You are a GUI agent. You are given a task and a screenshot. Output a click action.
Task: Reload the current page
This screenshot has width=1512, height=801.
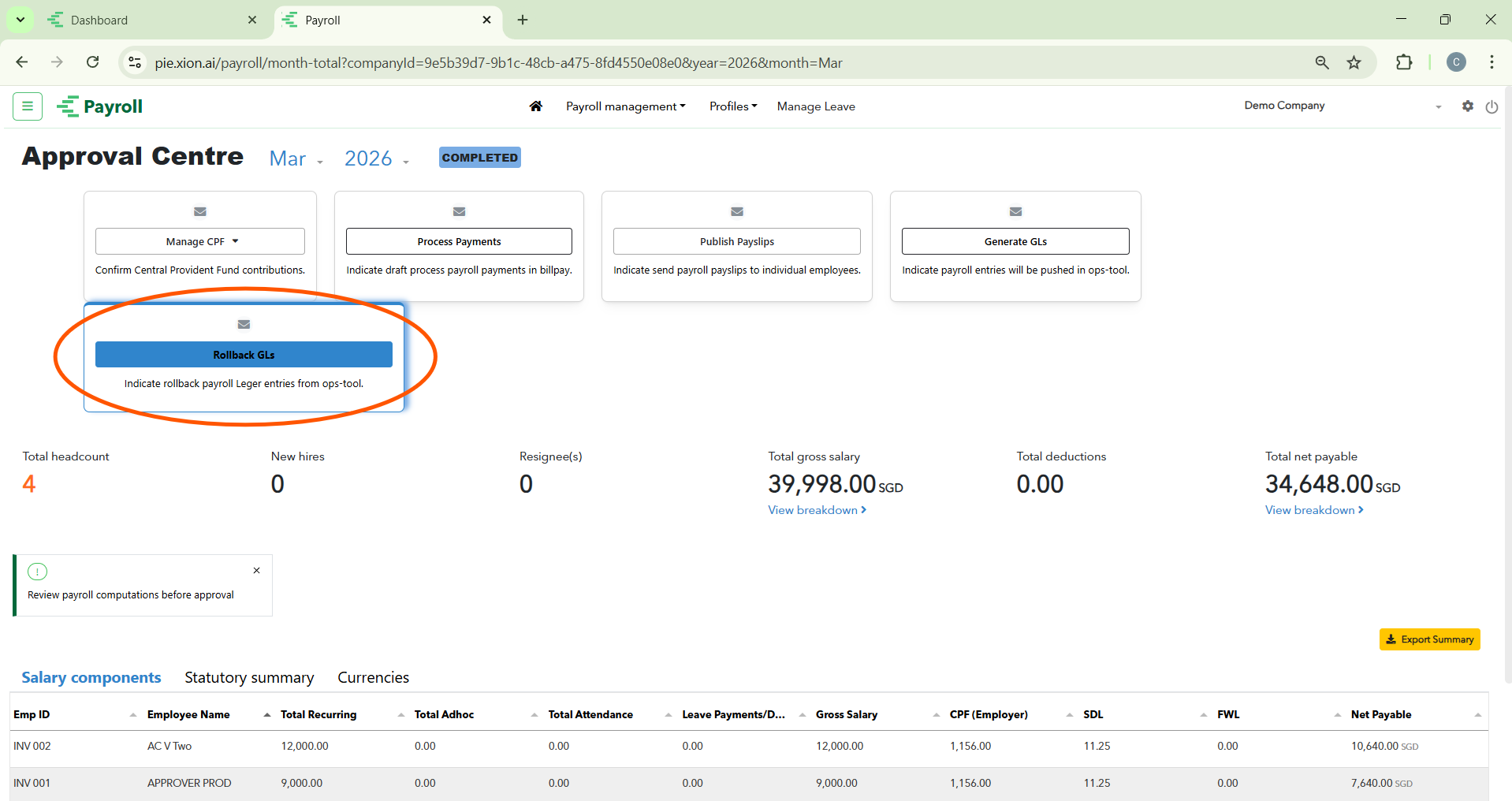pyautogui.click(x=93, y=62)
